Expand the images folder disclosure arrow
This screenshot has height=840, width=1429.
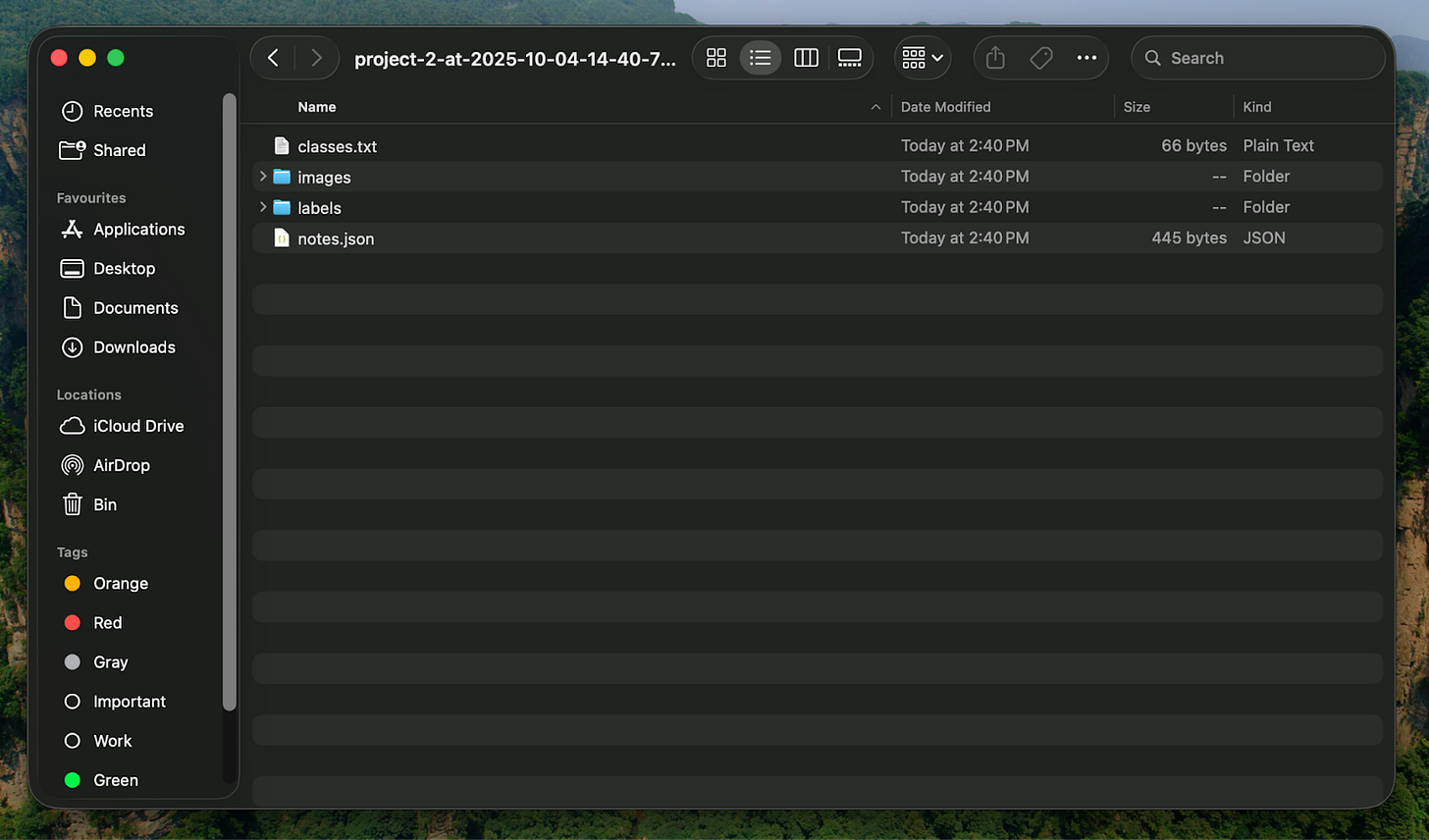[263, 177]
